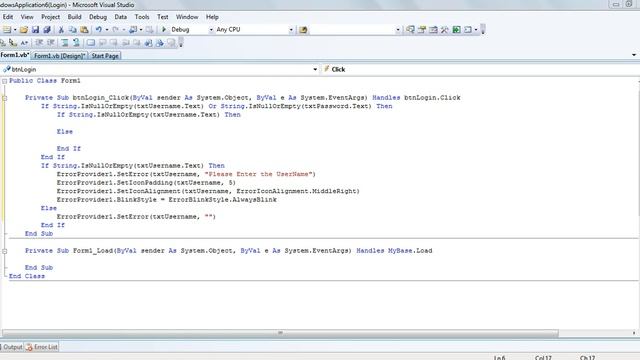Collapse the btnLogin_Click sub outline
The image size is (640, 360).
click(x=4, y=98)
